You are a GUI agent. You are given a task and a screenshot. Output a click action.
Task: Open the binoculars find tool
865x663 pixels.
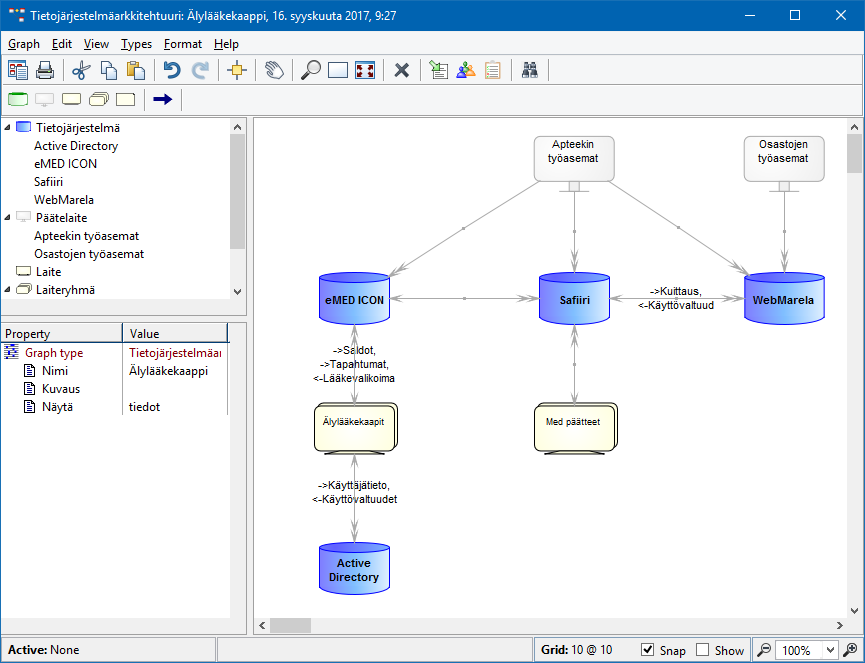coord(530,70)
